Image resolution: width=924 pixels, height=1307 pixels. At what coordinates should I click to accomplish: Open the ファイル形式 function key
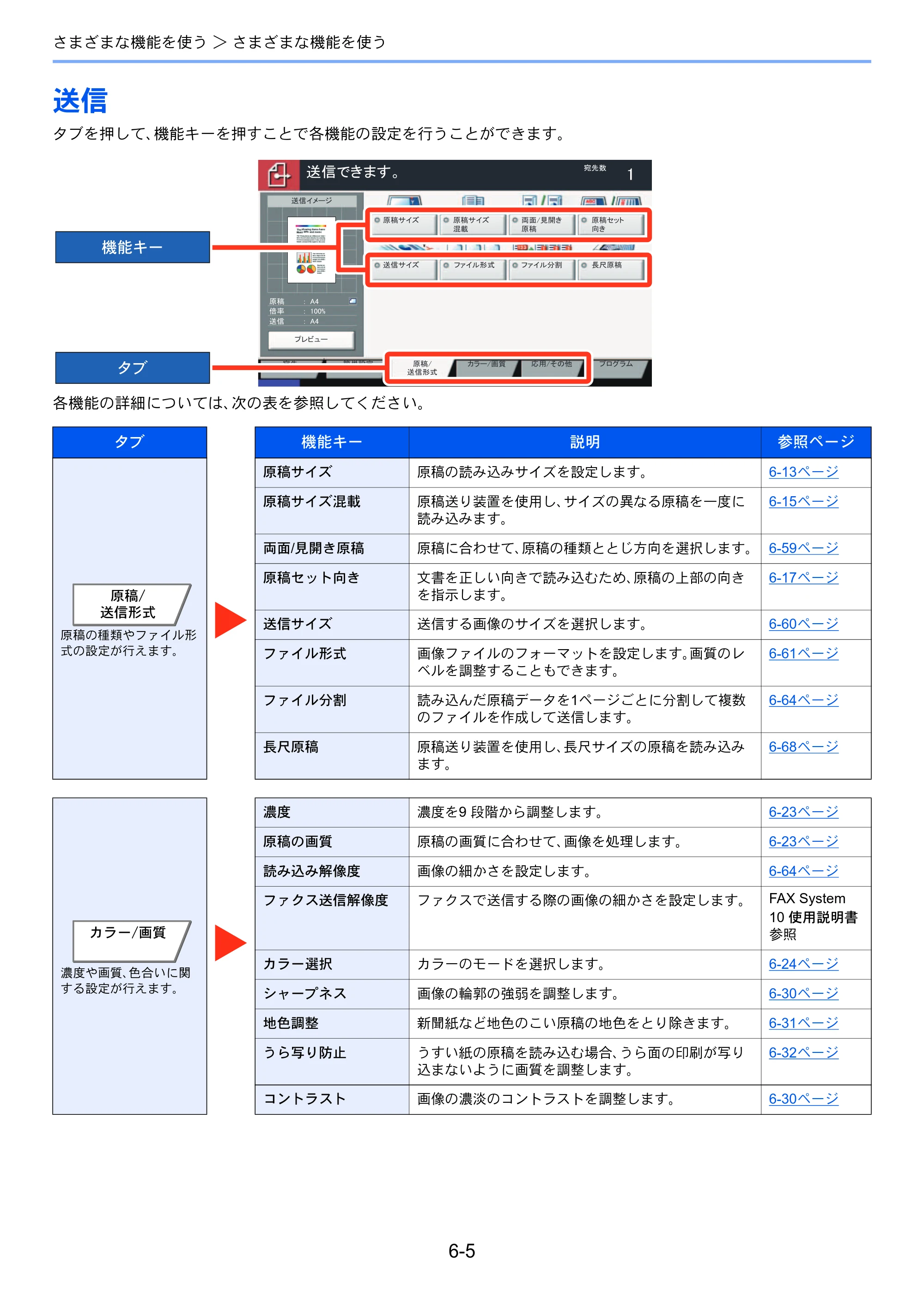[473, 269]
